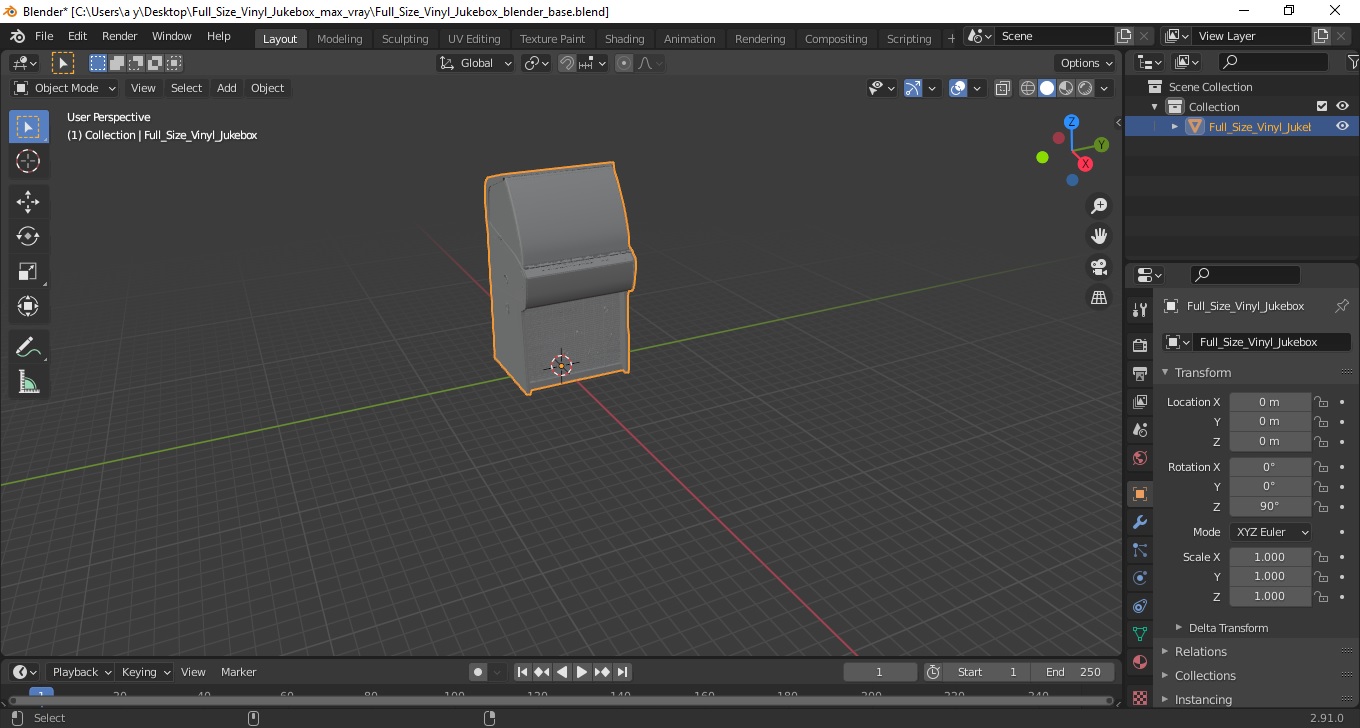Open the World properties tab
The width and height of the screenshot is (1360, 728).
click(x=1140, y=458)
